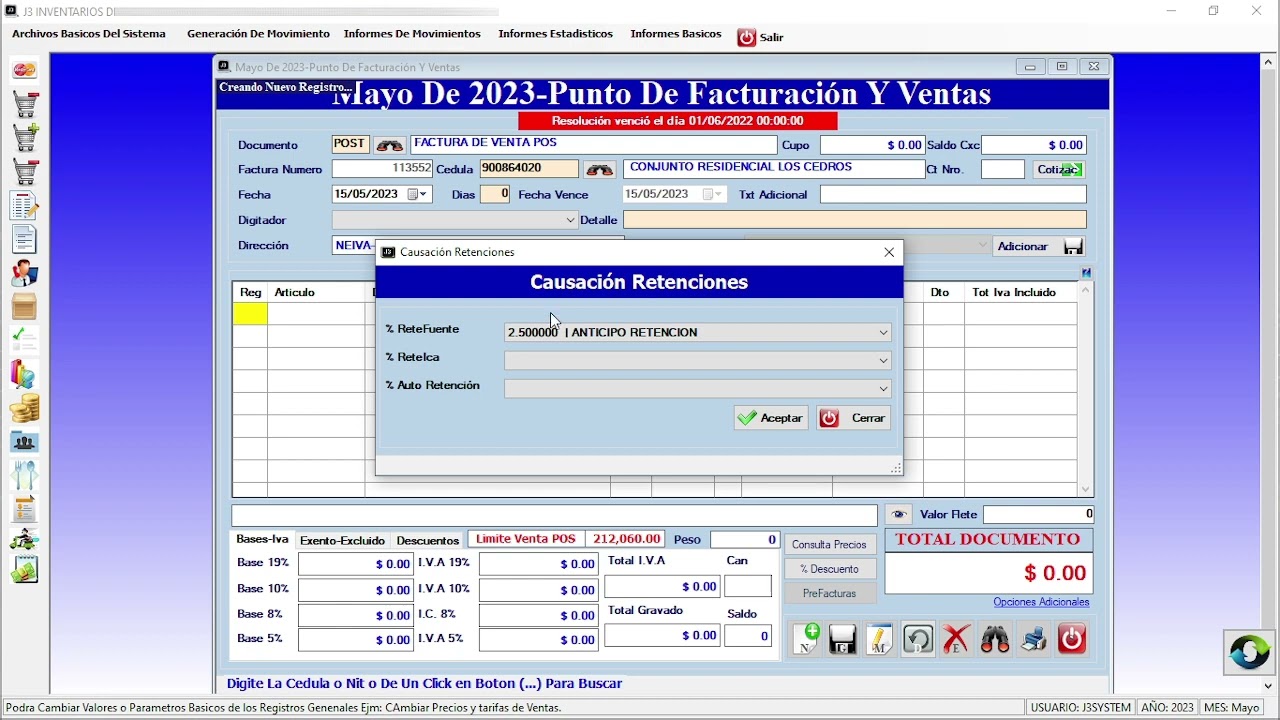Click the Factura Numero field 113552

(x=383, y=169)
